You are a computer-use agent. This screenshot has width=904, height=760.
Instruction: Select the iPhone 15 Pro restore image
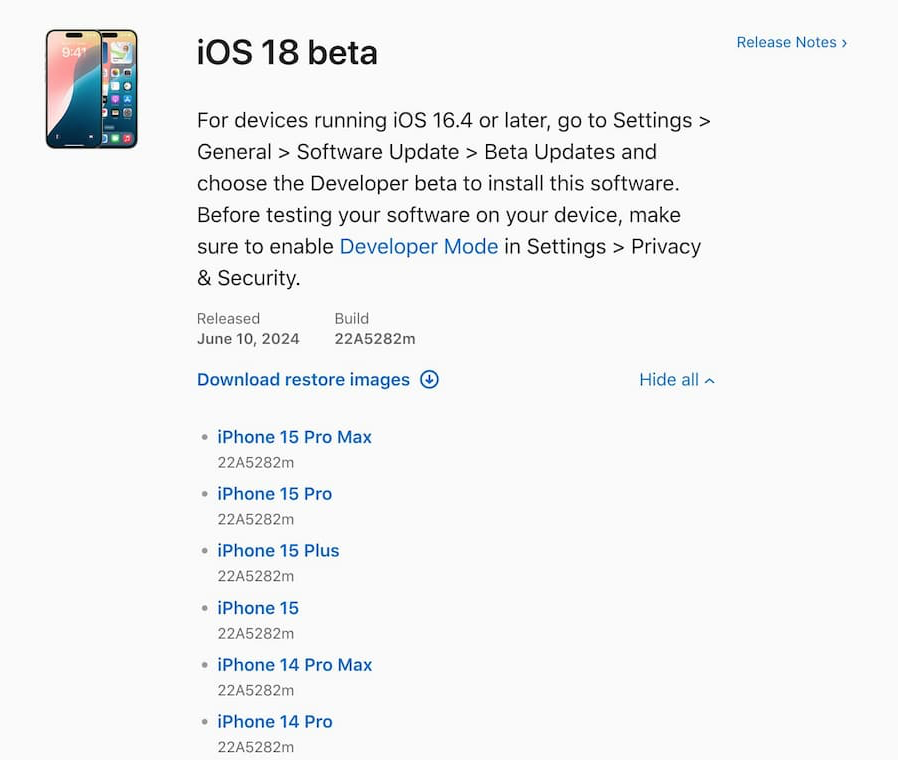click(274, 494)
